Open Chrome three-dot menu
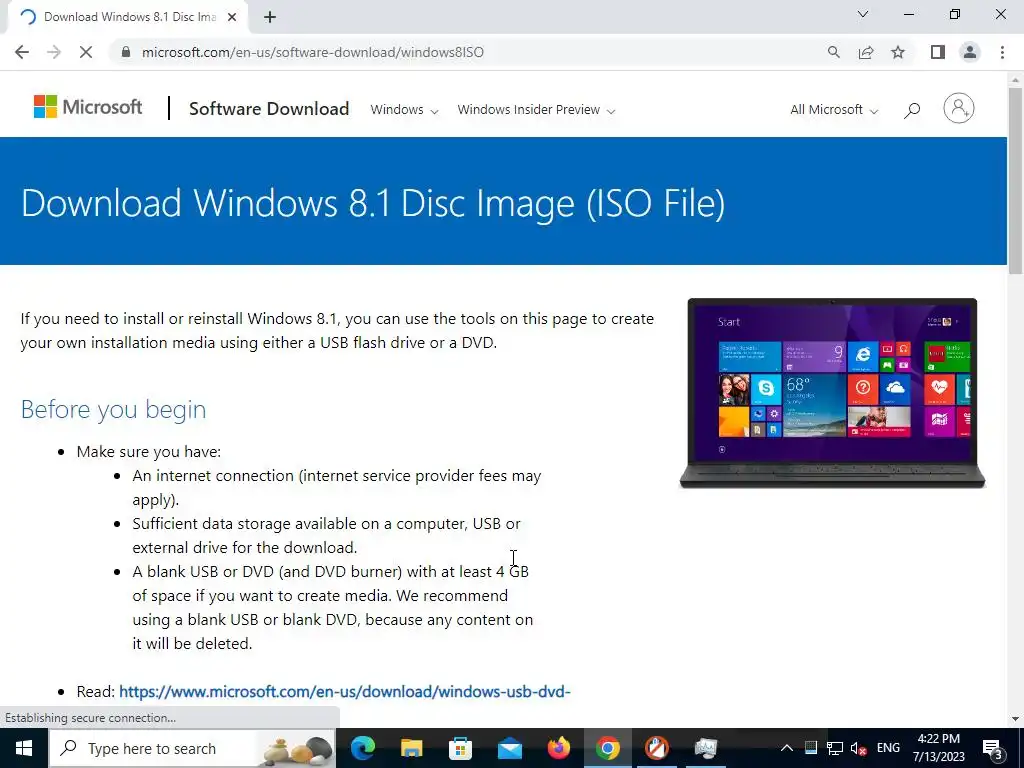 tap(1002, 52)
